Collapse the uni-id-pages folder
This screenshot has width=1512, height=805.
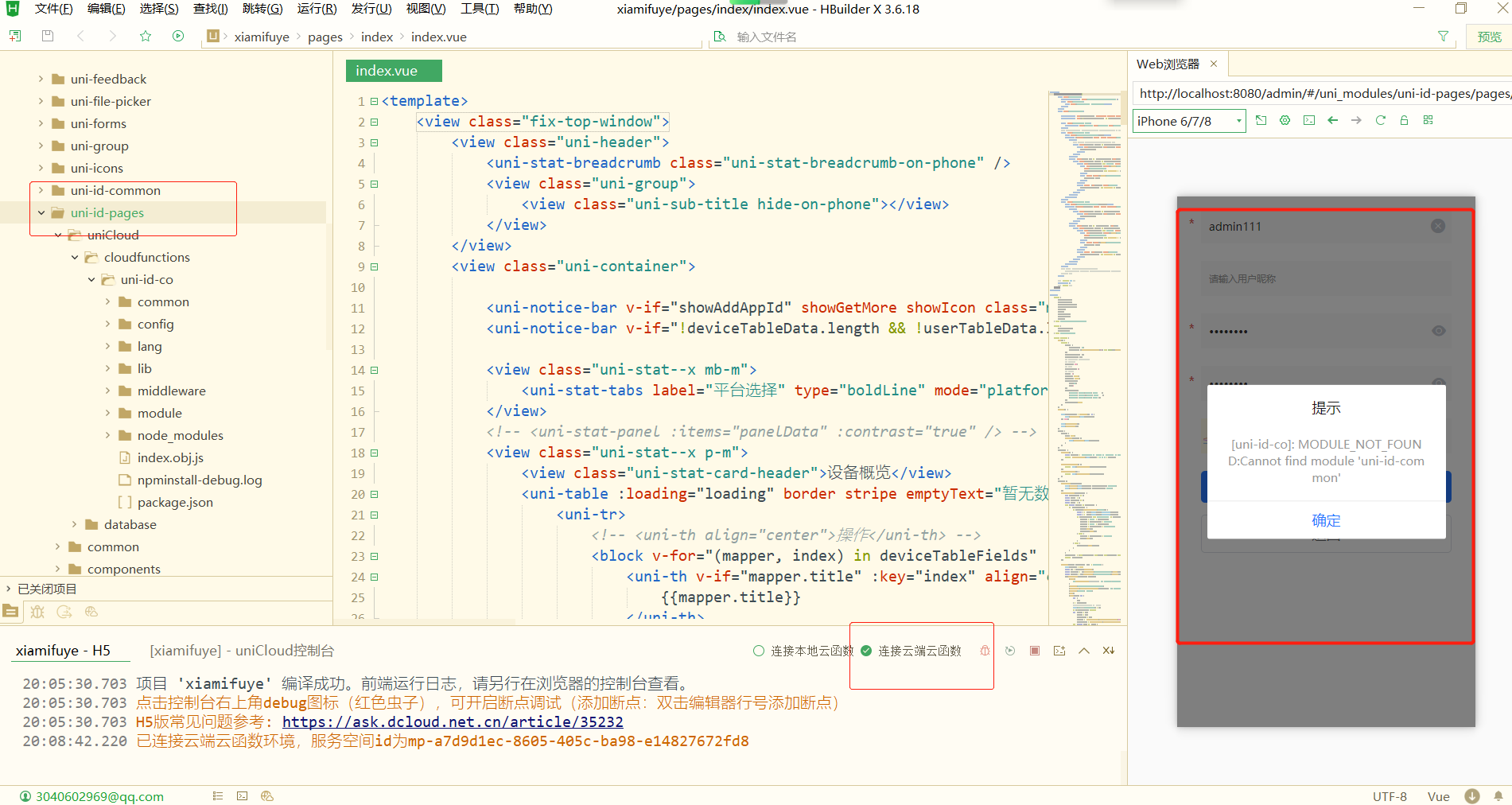coord(41,212)
